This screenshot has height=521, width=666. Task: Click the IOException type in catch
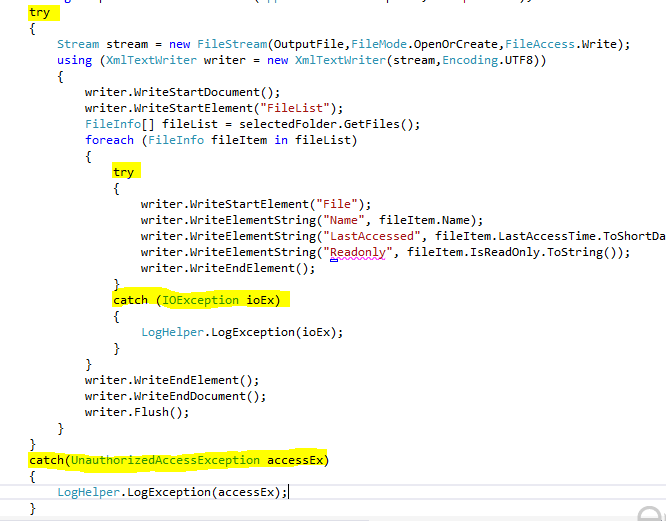[x=200, y=300]
